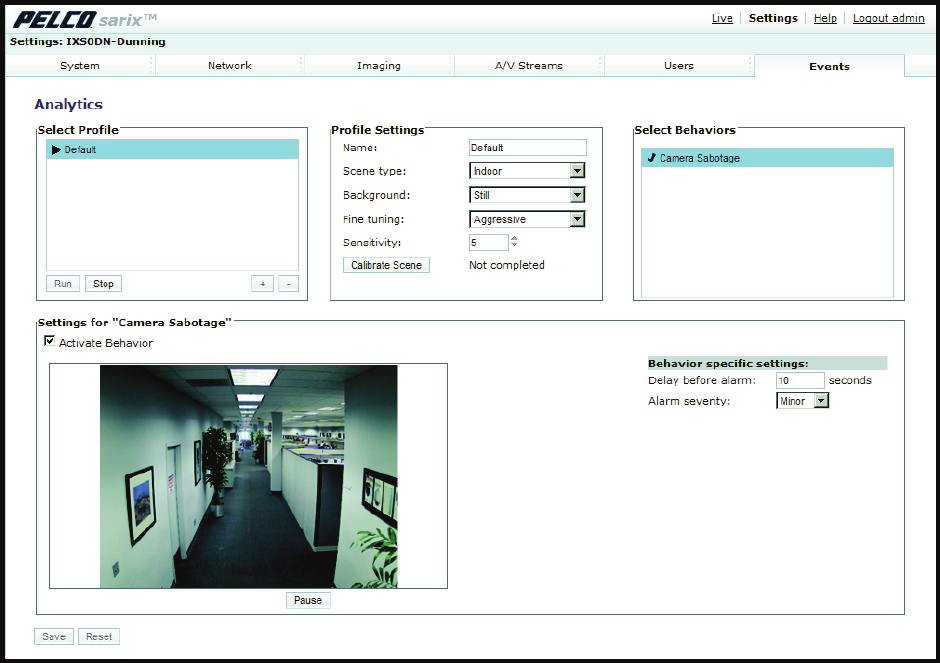
Task: Click the Sensitivity value field
Action: 489,242
